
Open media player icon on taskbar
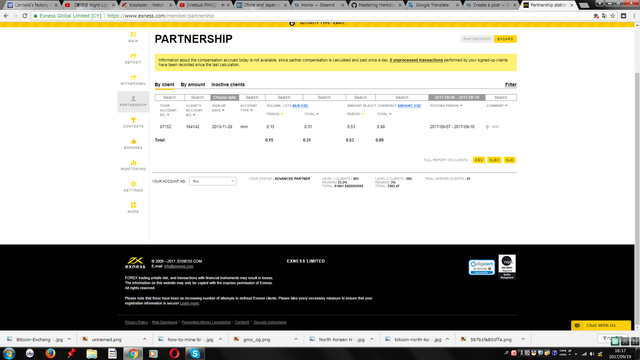coord(153,353)
